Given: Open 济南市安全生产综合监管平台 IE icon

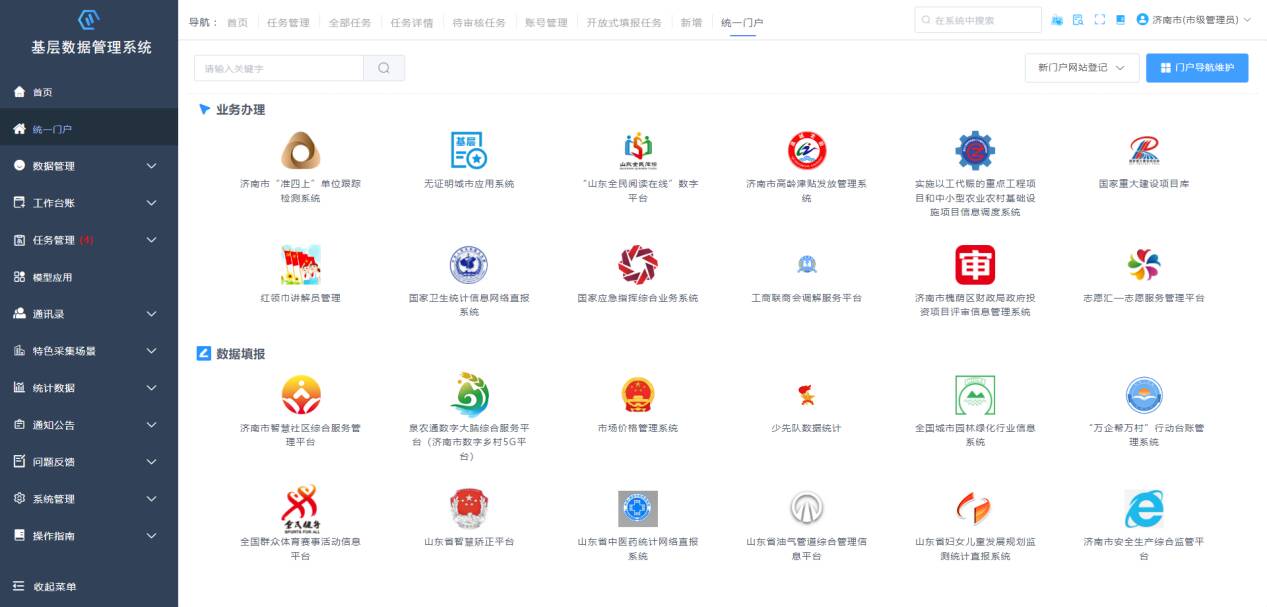Looking at the screenshot, I should (x=1143, y=509).
